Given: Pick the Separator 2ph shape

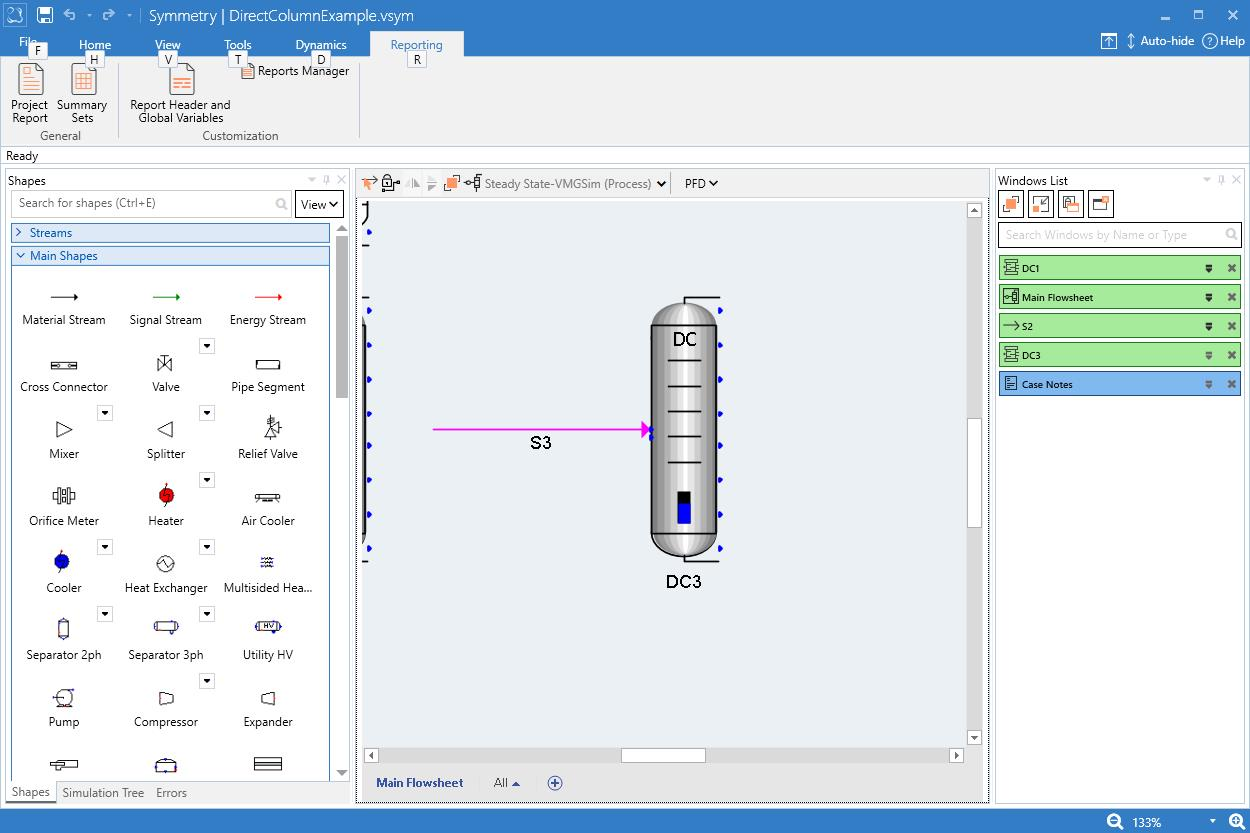Looking at the screenshot, I should (64, 629).
